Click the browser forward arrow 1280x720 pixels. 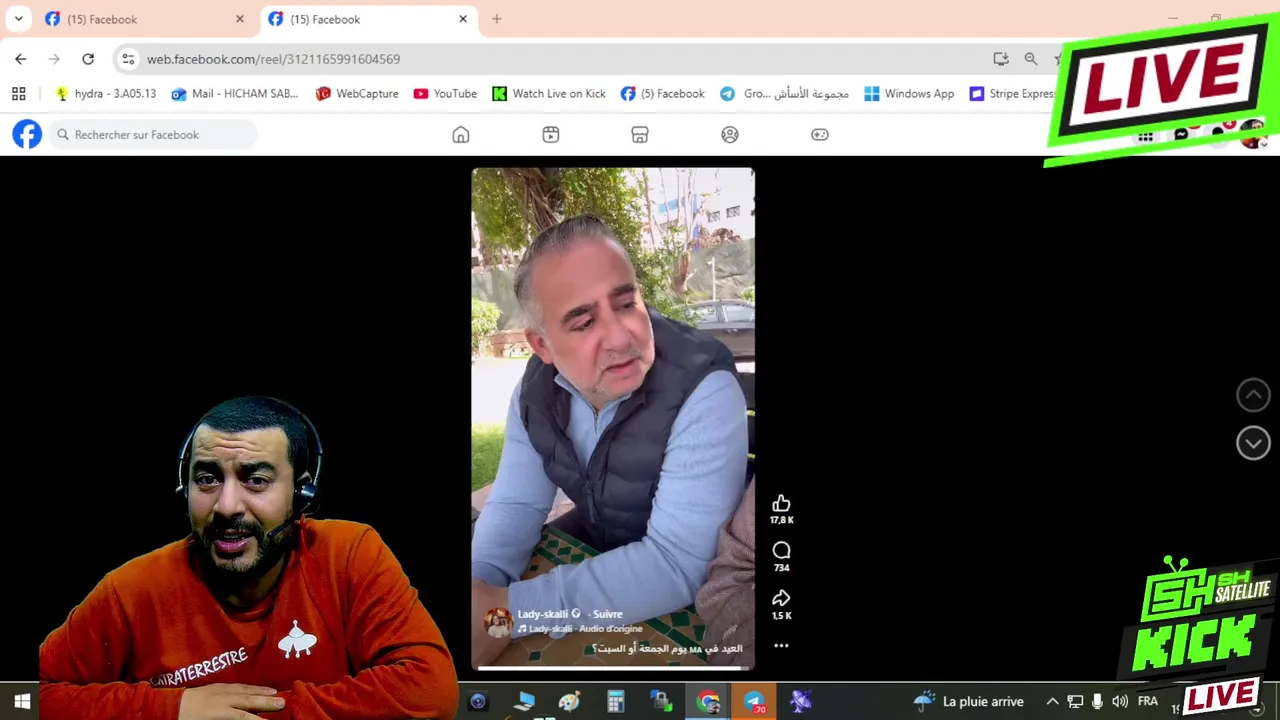[x=54, y=59]
